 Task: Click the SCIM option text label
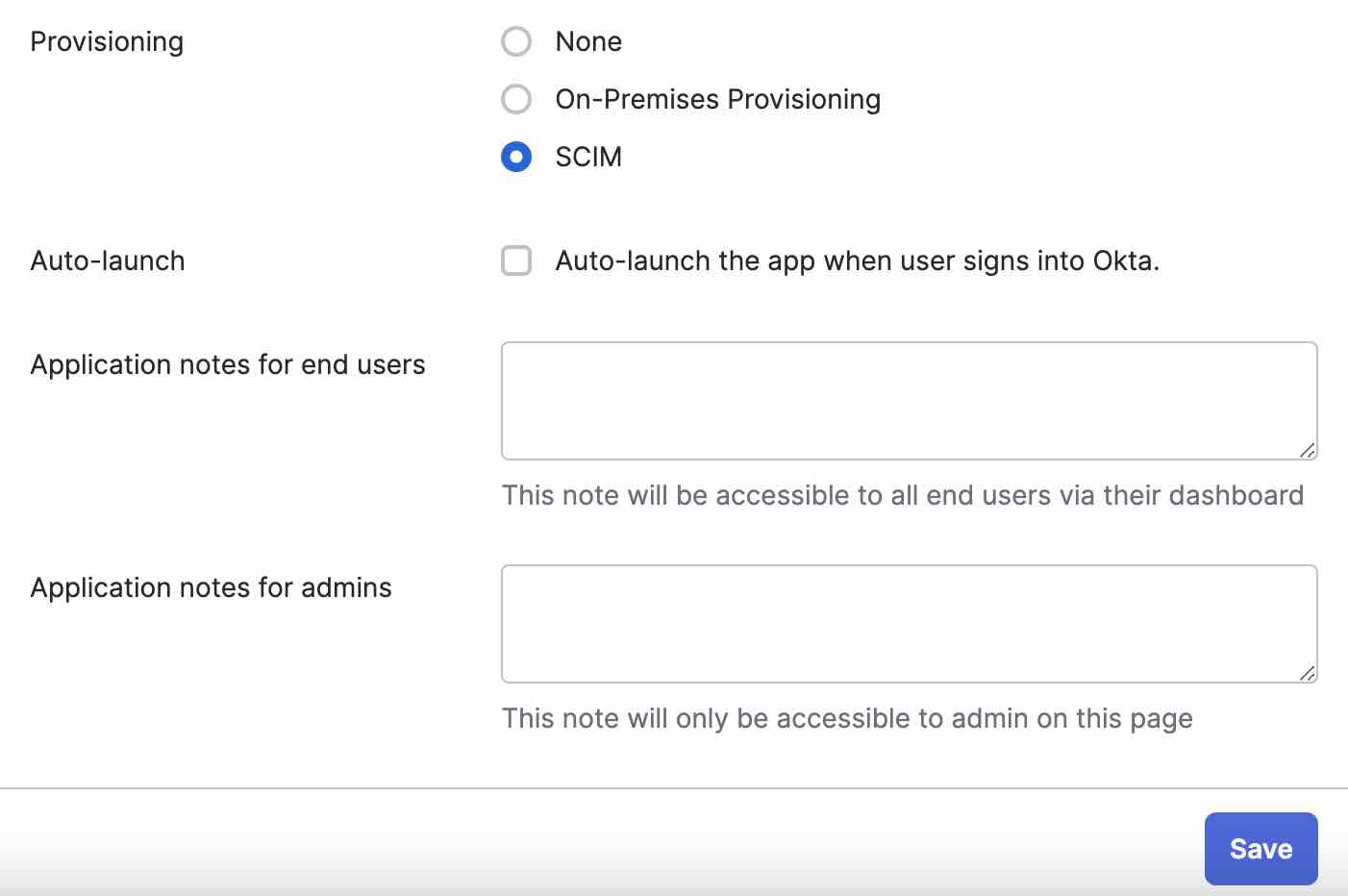point(587,157)
